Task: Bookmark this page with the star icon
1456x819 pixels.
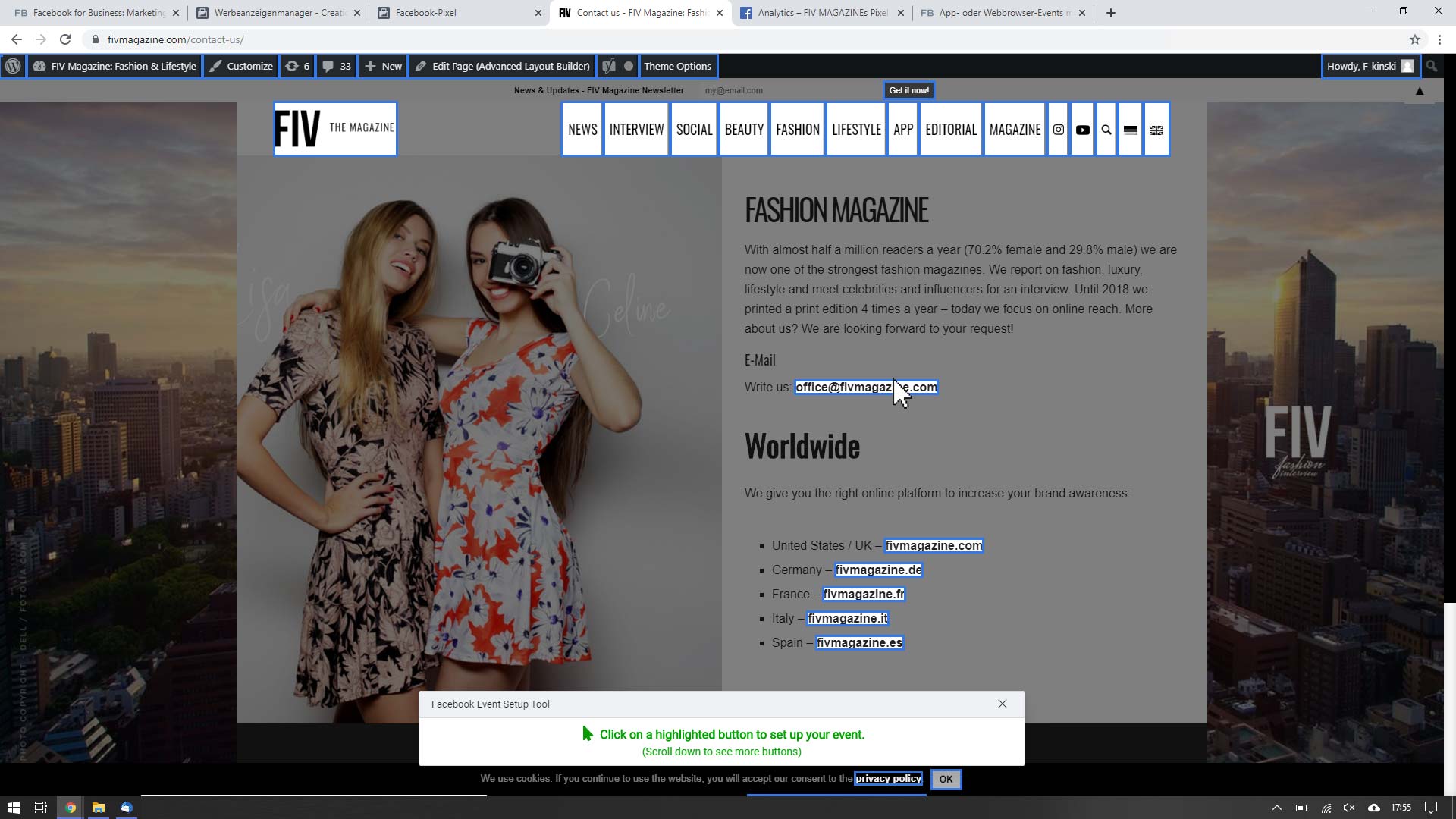Action: [1415, 39]
